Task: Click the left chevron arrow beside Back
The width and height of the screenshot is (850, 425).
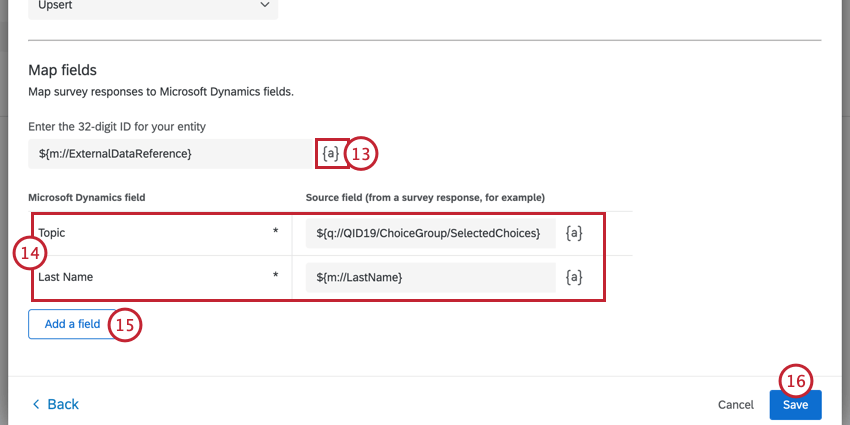Action: click(x=37, y=404)
